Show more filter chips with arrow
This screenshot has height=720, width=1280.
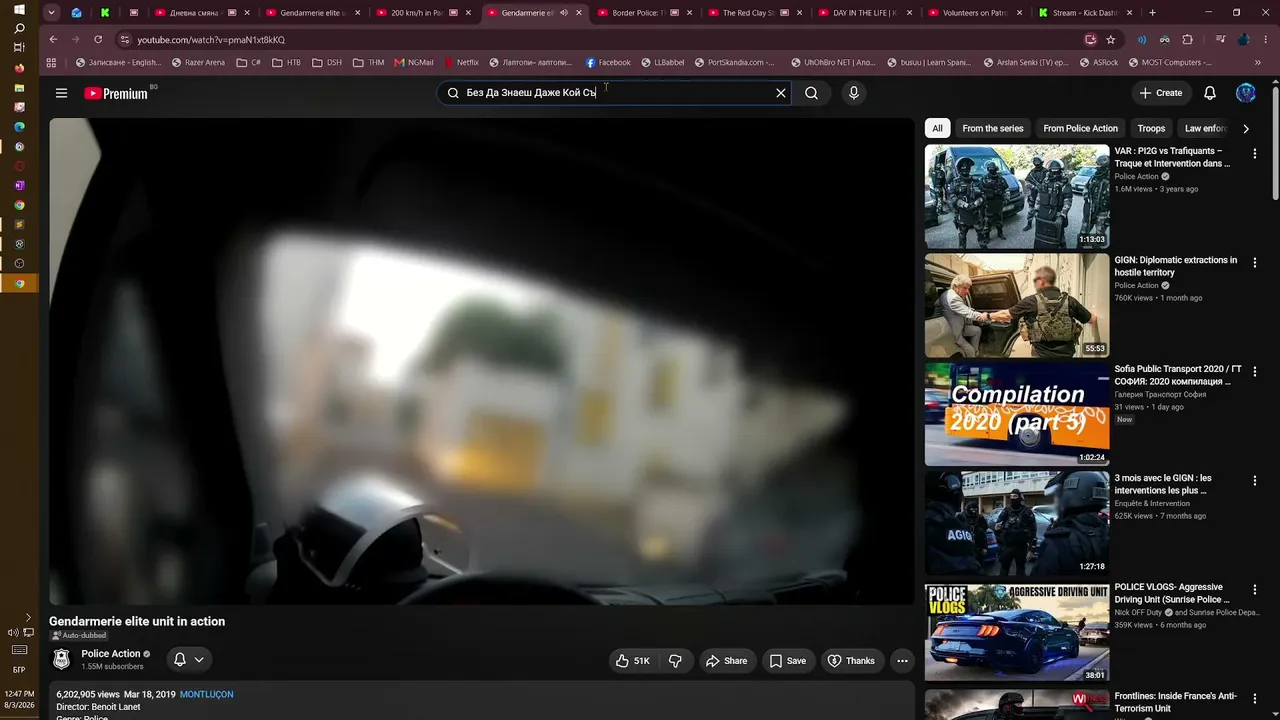click(1245, 128)
